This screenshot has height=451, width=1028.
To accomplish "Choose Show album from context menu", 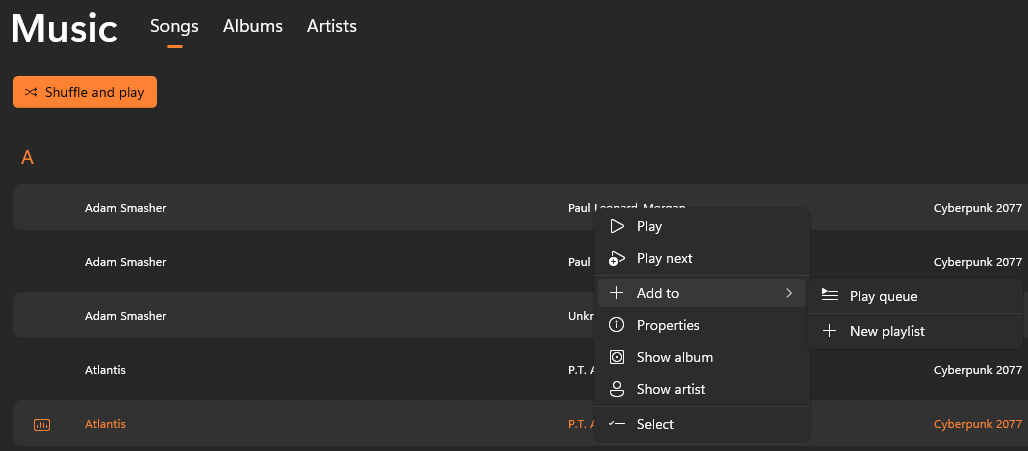I will (674, 357).
